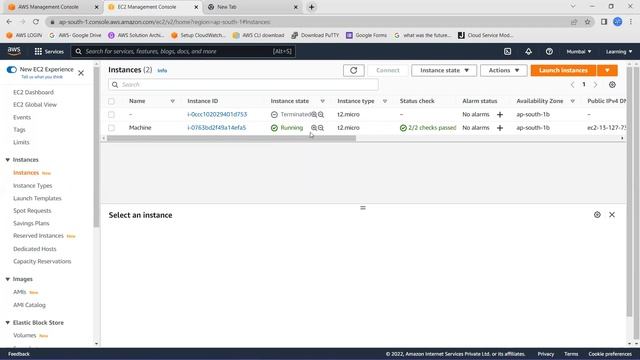Screen dimensions: 640x360
Task: Go back in browser history
Action: pos(9,22)
